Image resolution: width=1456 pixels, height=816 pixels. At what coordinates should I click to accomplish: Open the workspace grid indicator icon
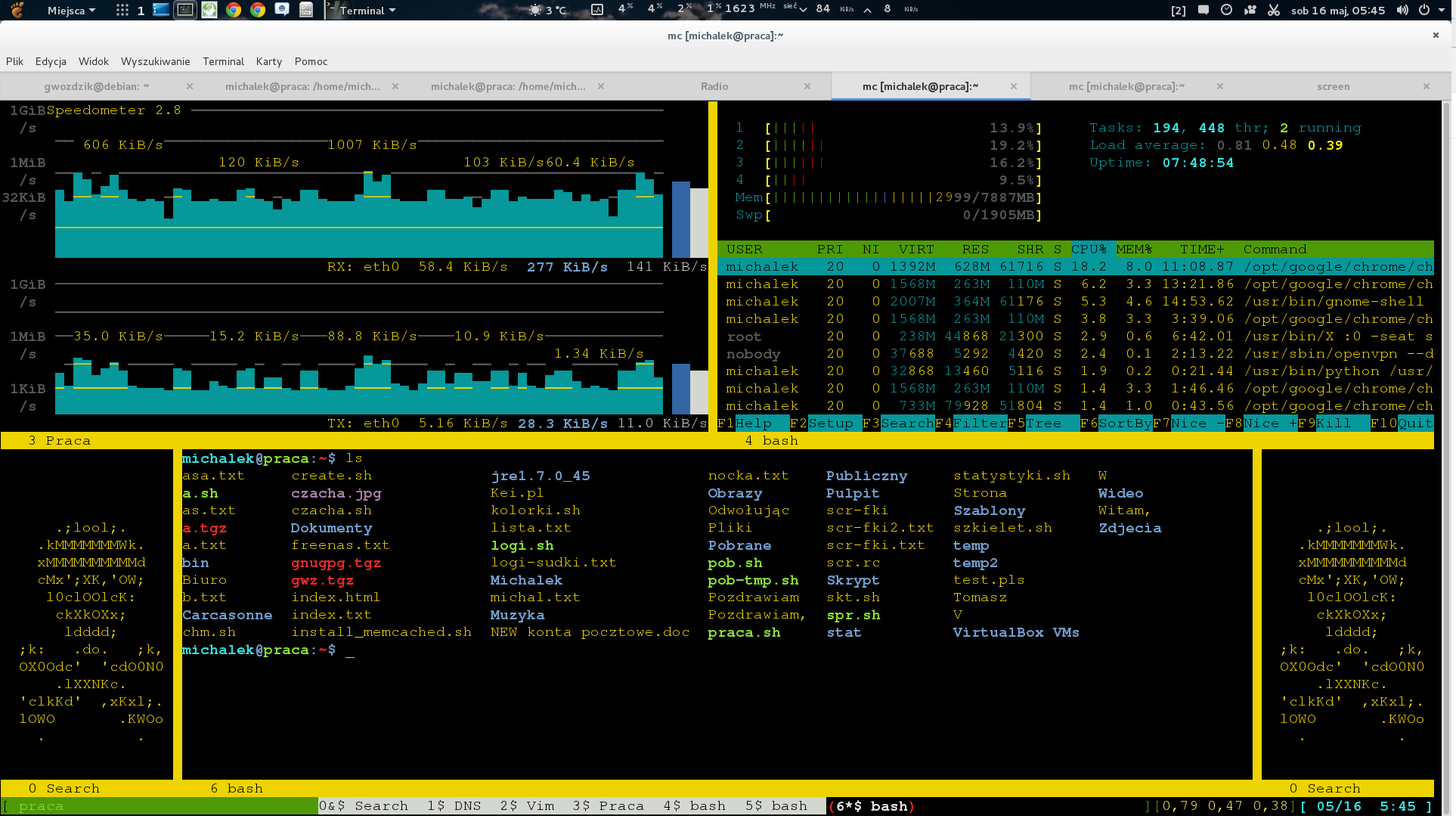point(122,10)
